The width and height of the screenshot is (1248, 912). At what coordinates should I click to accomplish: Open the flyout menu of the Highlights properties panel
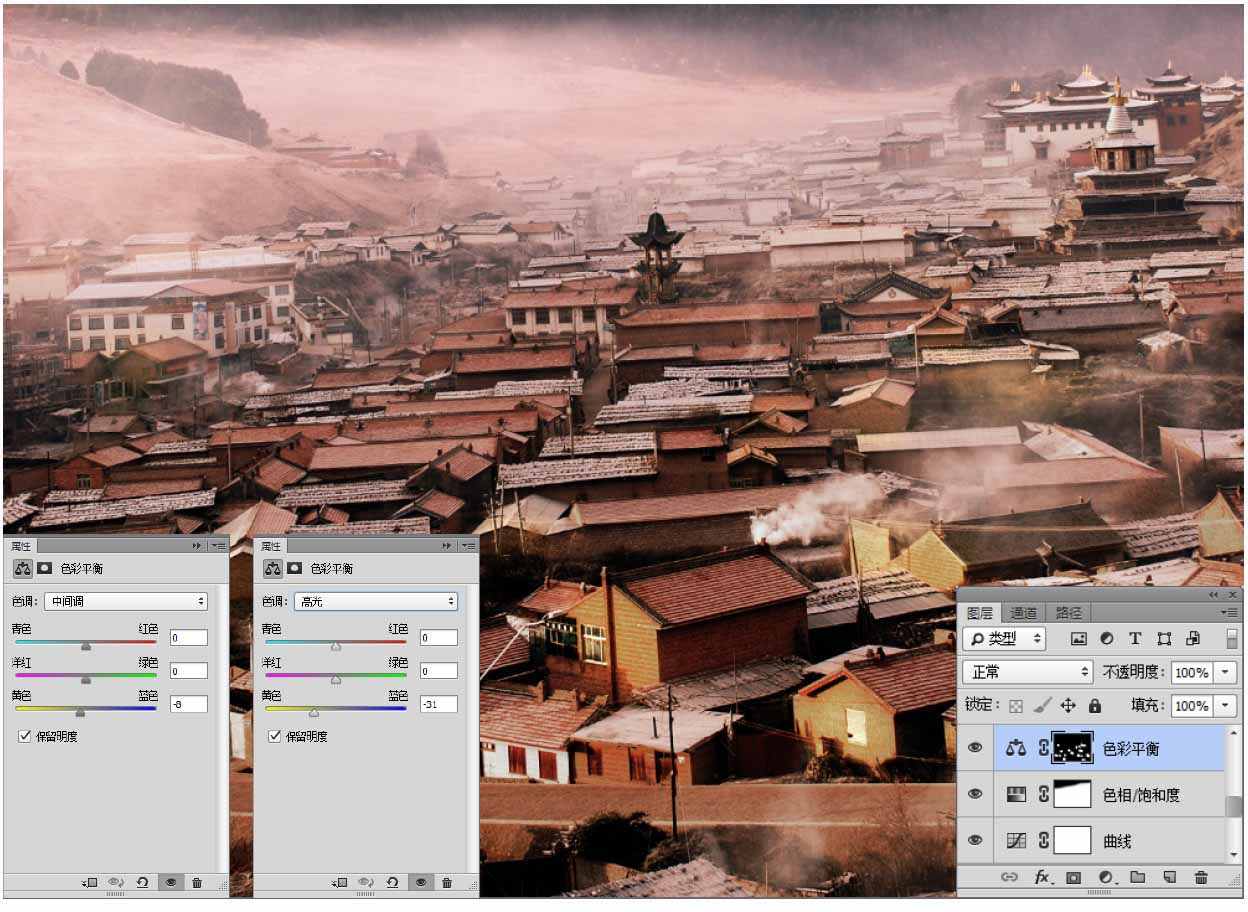tap(468, 546)
